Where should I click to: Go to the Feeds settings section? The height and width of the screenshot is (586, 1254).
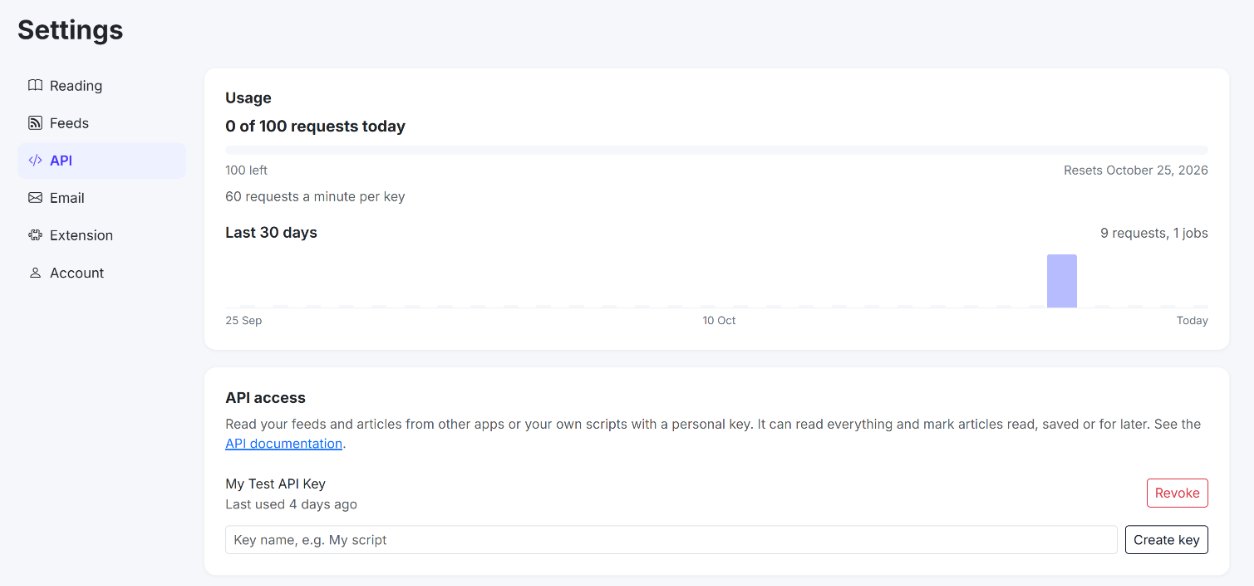click(x=102, y=123)
